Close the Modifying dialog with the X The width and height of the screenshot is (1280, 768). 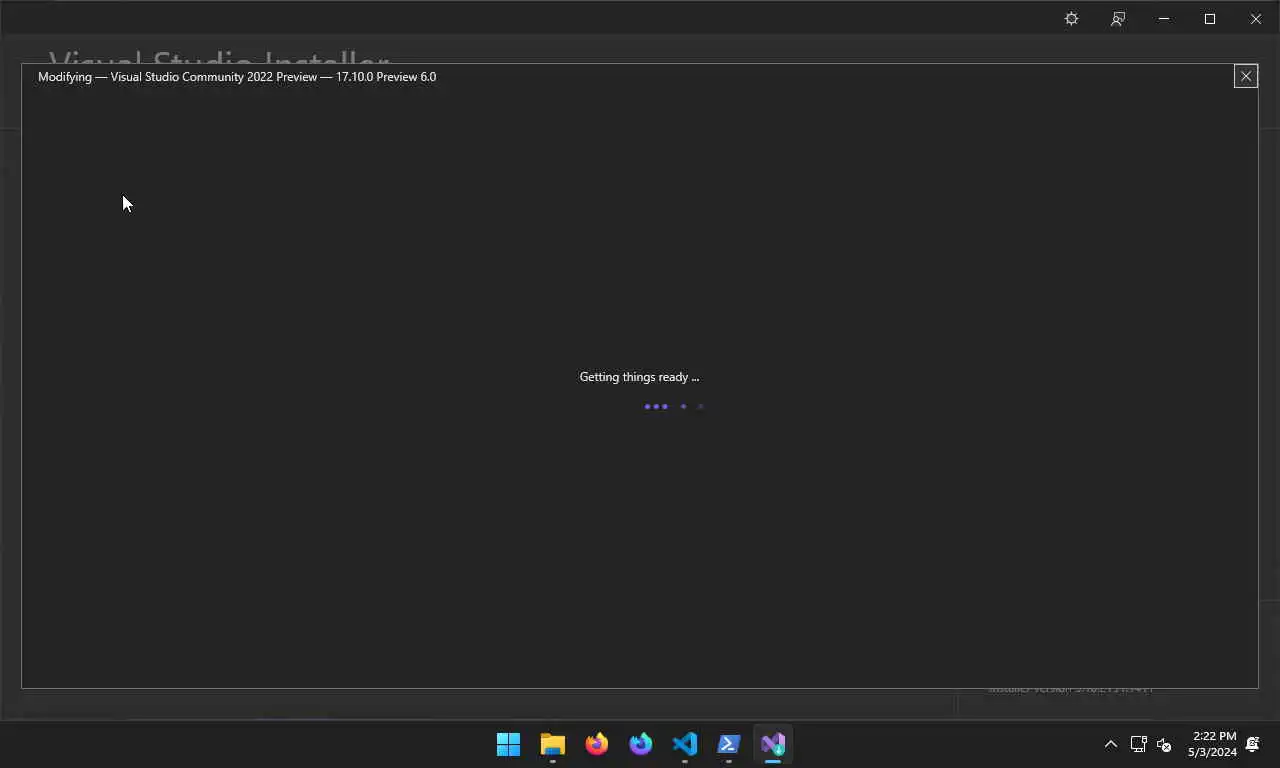[1245, 76]
